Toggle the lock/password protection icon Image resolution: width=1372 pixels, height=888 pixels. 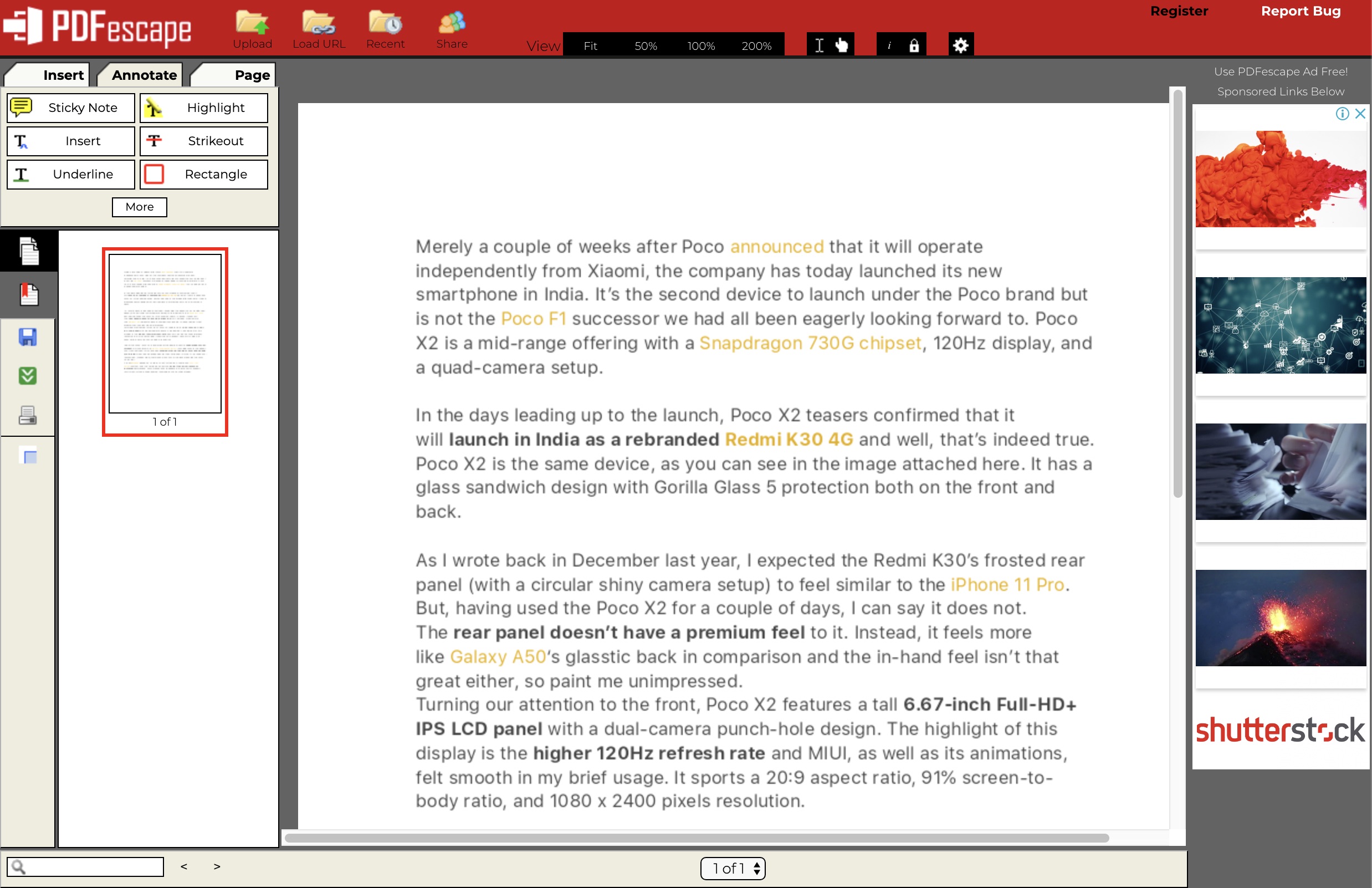(914, 45)
